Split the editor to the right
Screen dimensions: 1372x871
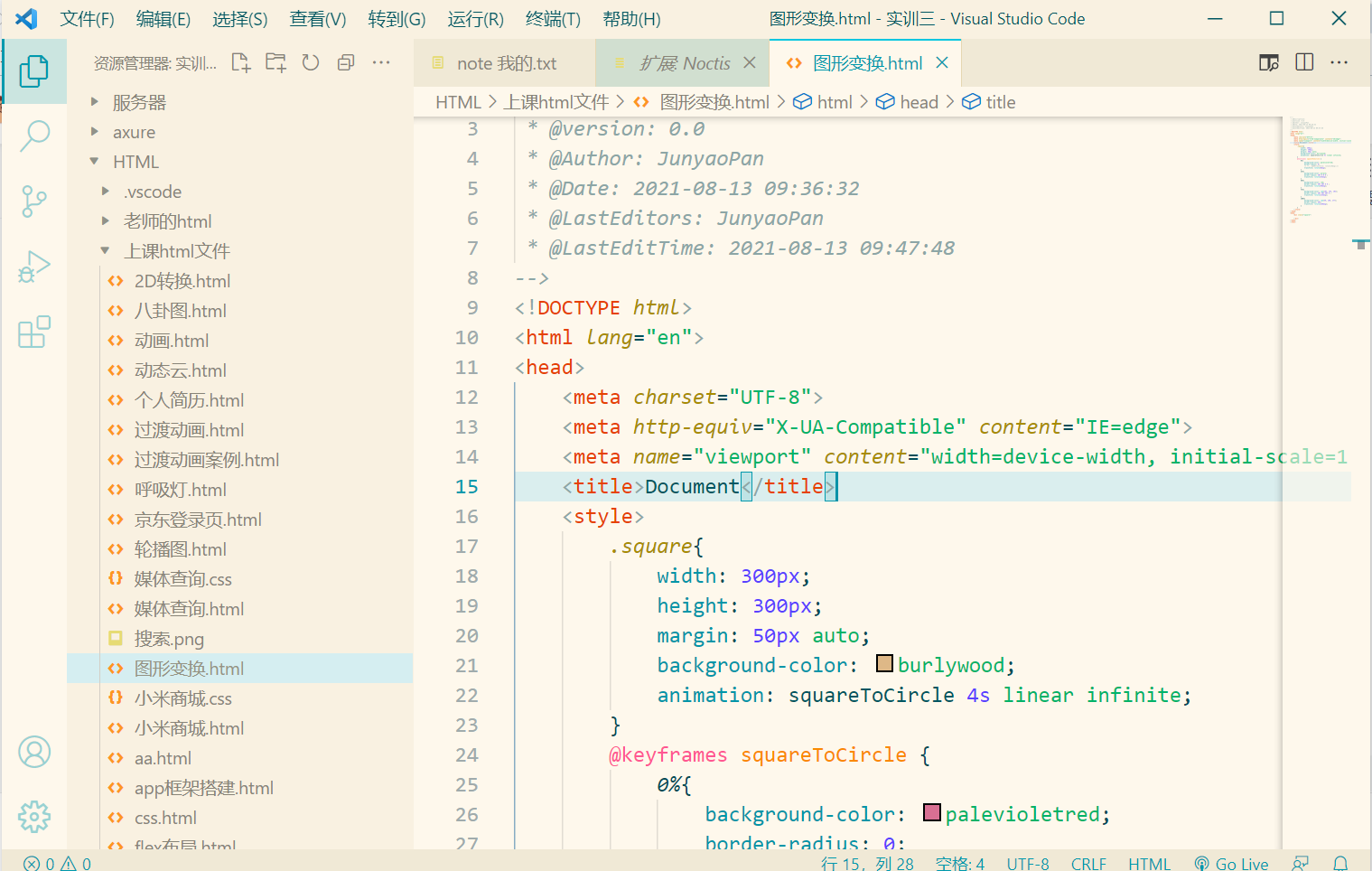pos(1304,62)
